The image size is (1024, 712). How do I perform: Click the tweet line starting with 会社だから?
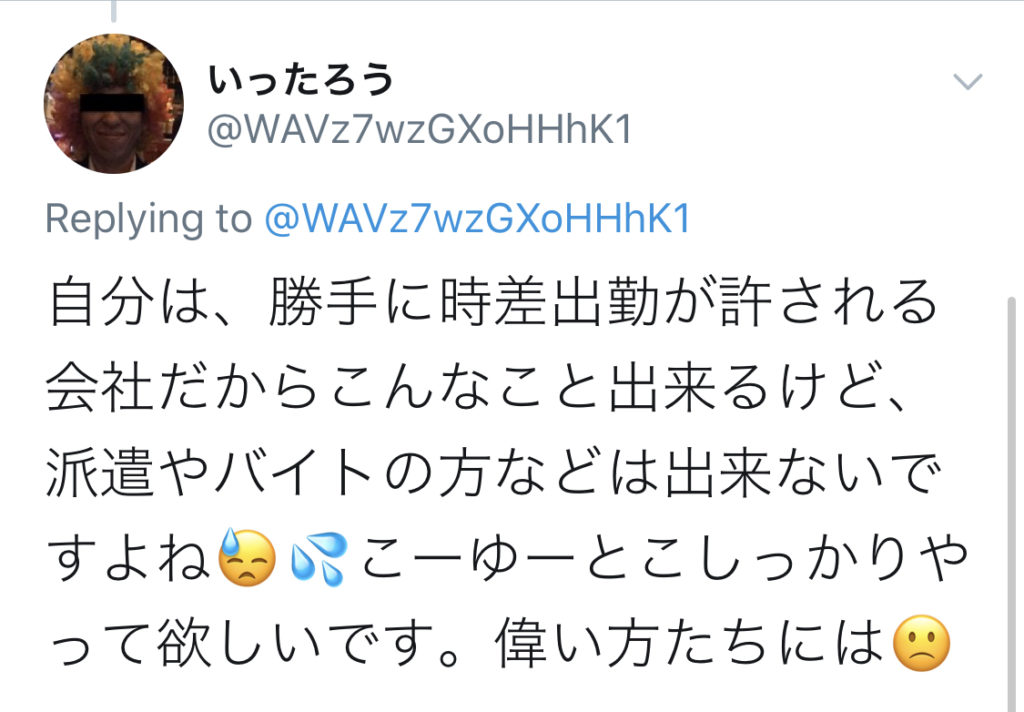(x=477, y=387)
